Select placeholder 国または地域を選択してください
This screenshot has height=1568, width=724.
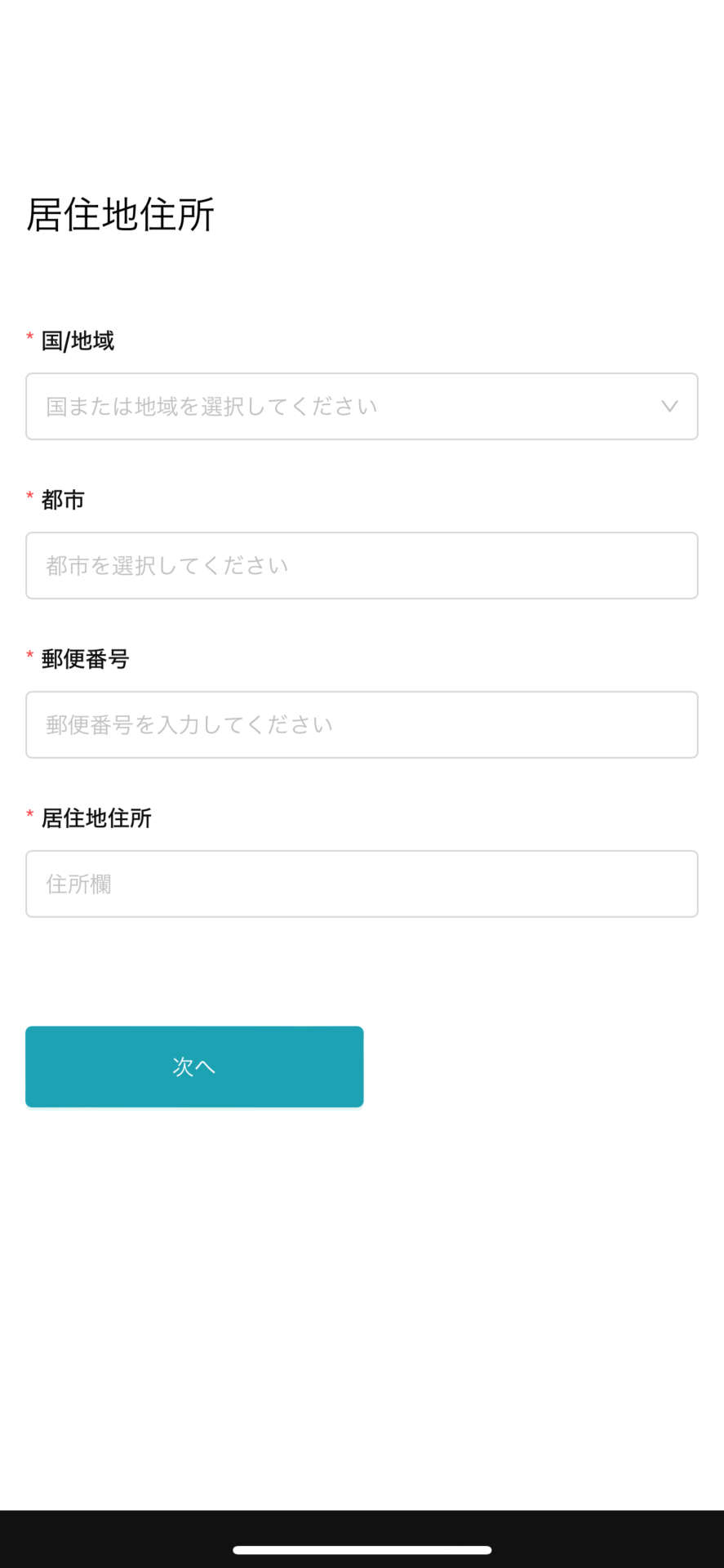[211, 407]
